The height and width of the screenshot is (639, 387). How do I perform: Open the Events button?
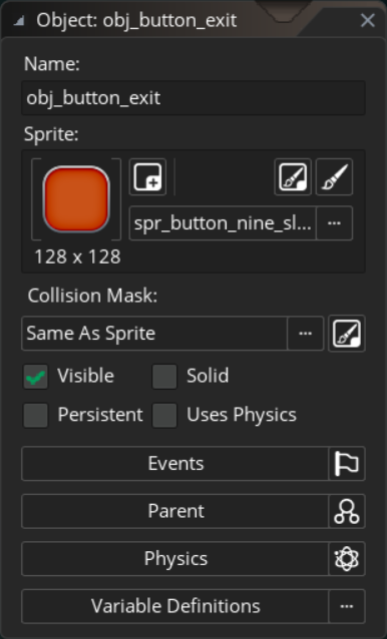click(x=175, y=464)
